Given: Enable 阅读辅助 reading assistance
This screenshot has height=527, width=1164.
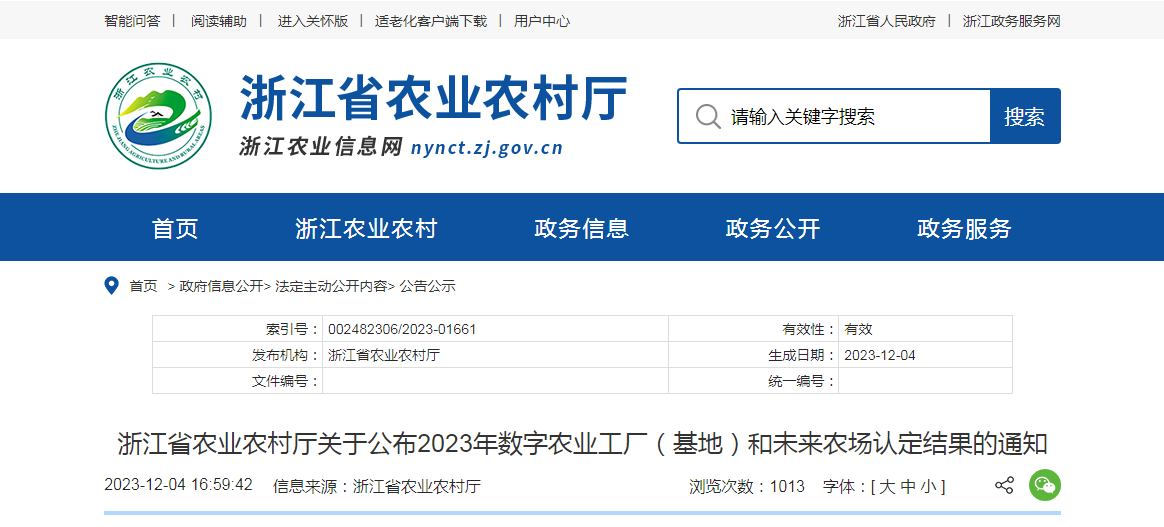Looking at the screenshot, I should 219,21.
